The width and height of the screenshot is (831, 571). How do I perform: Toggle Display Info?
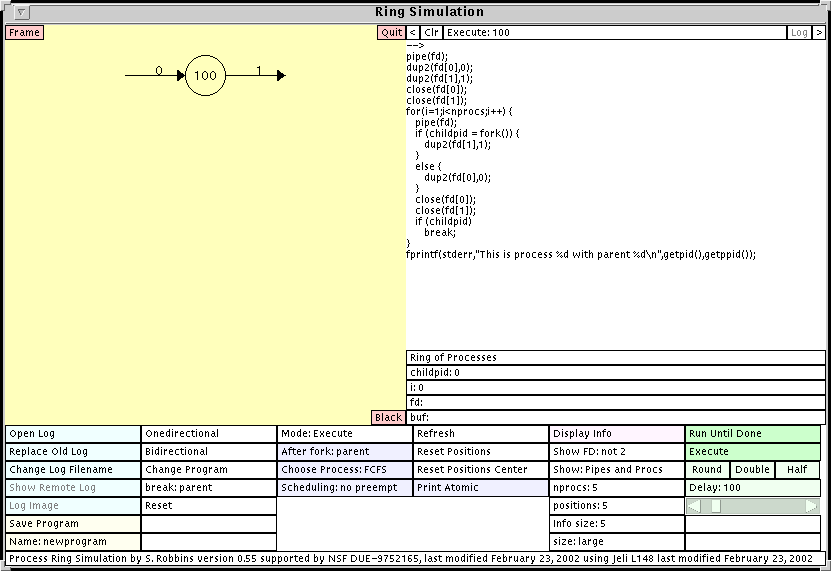pyautogui.click(x=617, y=434)
